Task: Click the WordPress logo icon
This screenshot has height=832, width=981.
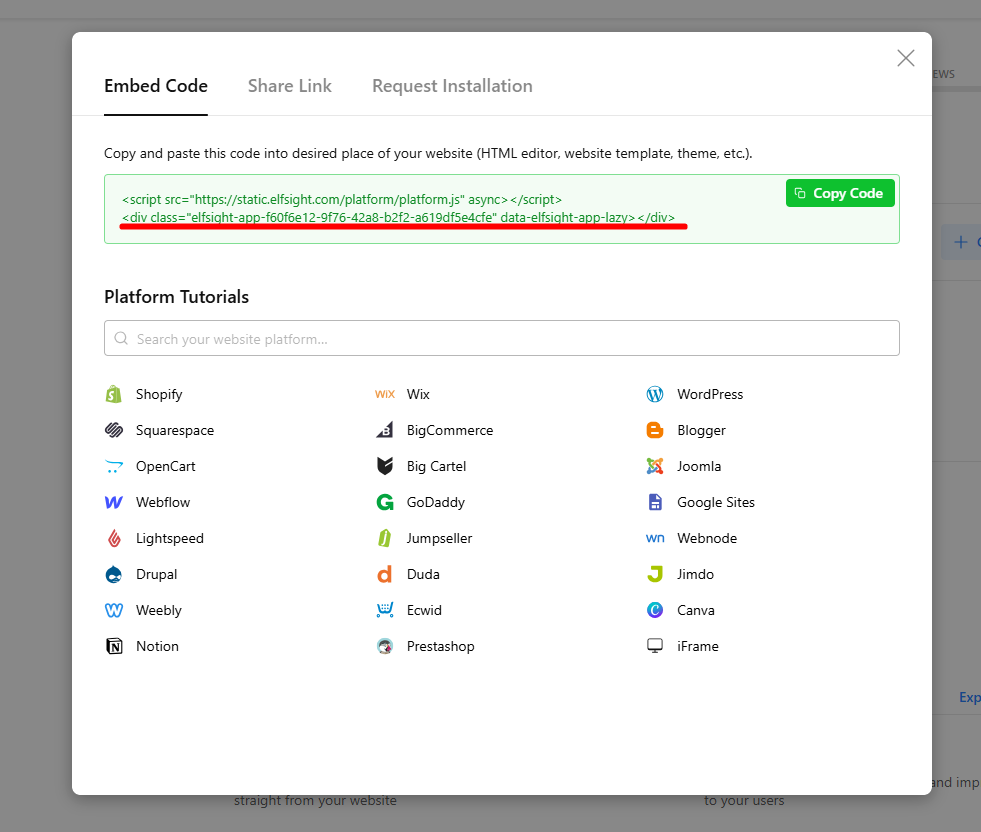Action: coord(655,394)
